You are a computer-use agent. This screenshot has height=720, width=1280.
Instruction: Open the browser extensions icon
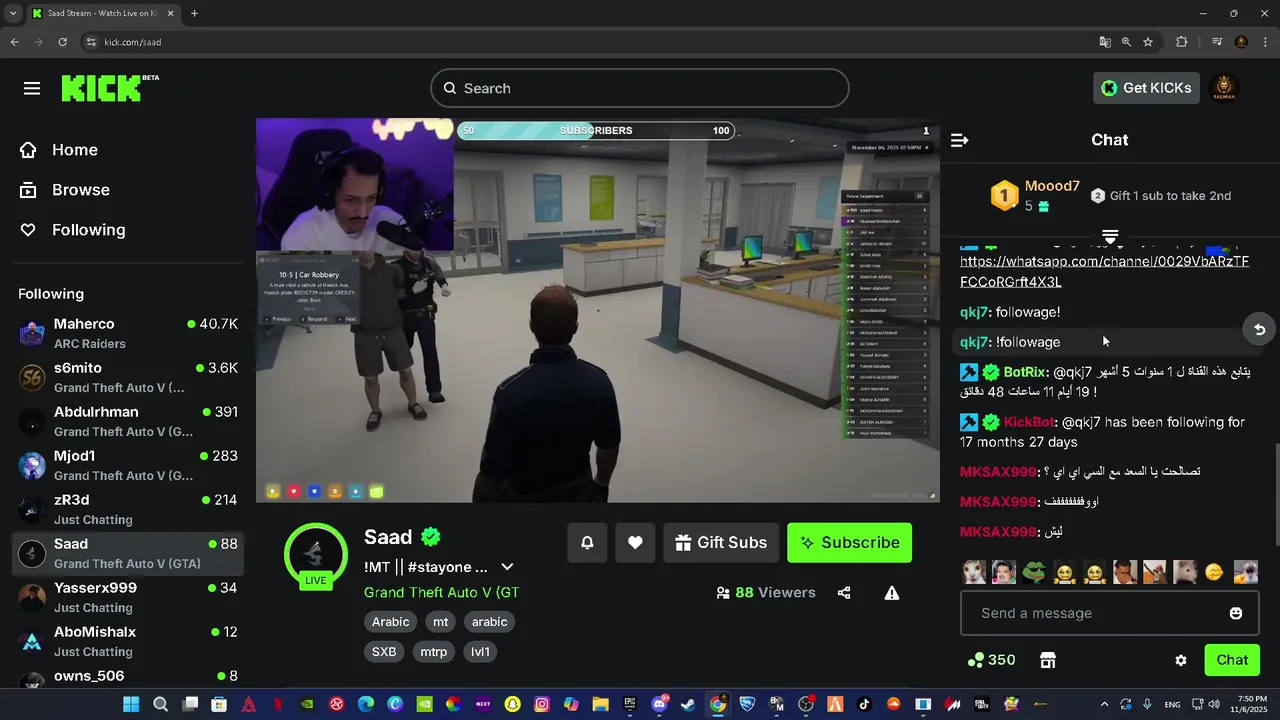(1182, 42)
